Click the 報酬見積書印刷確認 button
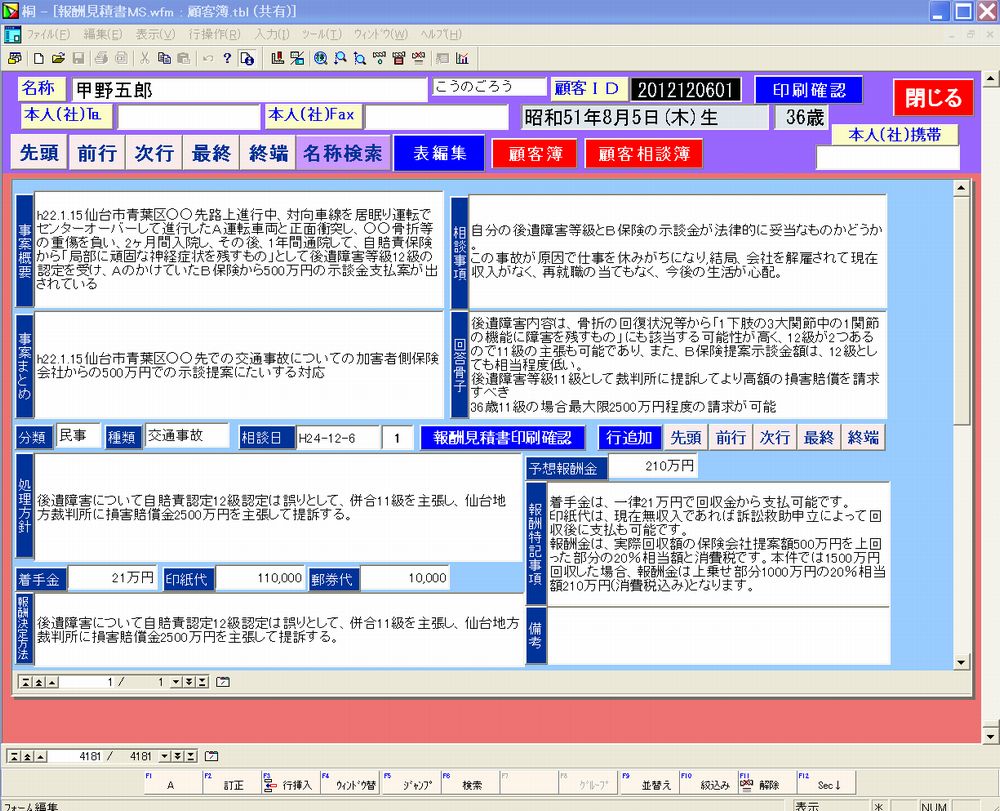1000x811 pixels. click(501, 438)
